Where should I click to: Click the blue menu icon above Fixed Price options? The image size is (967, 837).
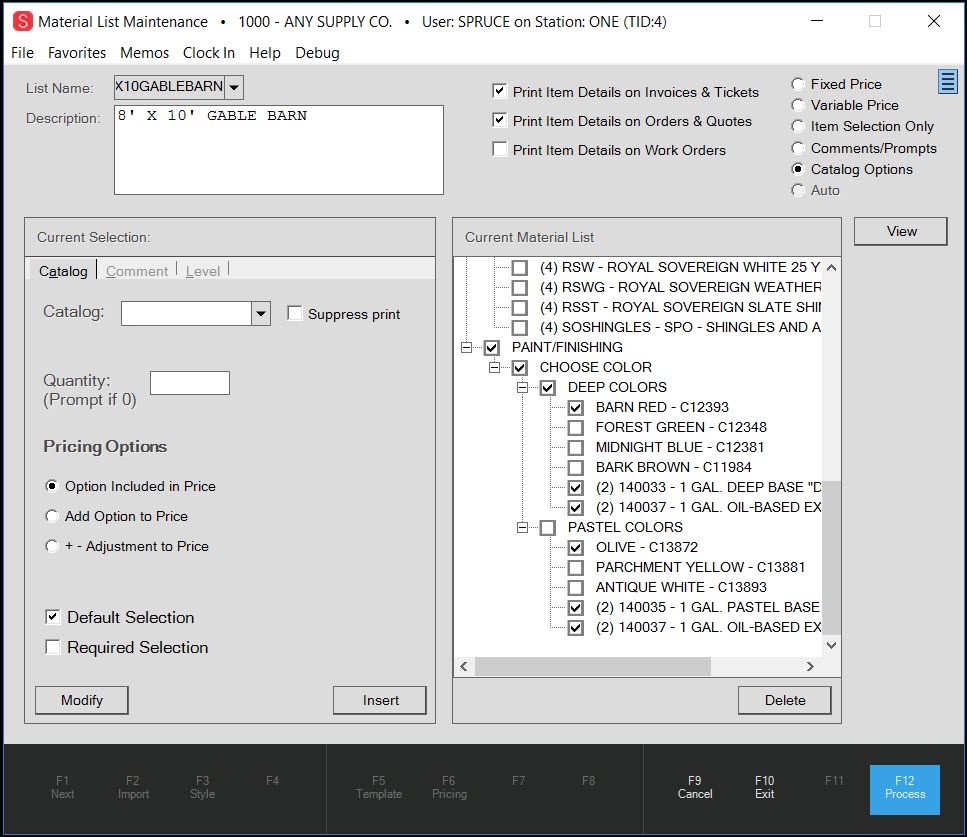[946, 81]
